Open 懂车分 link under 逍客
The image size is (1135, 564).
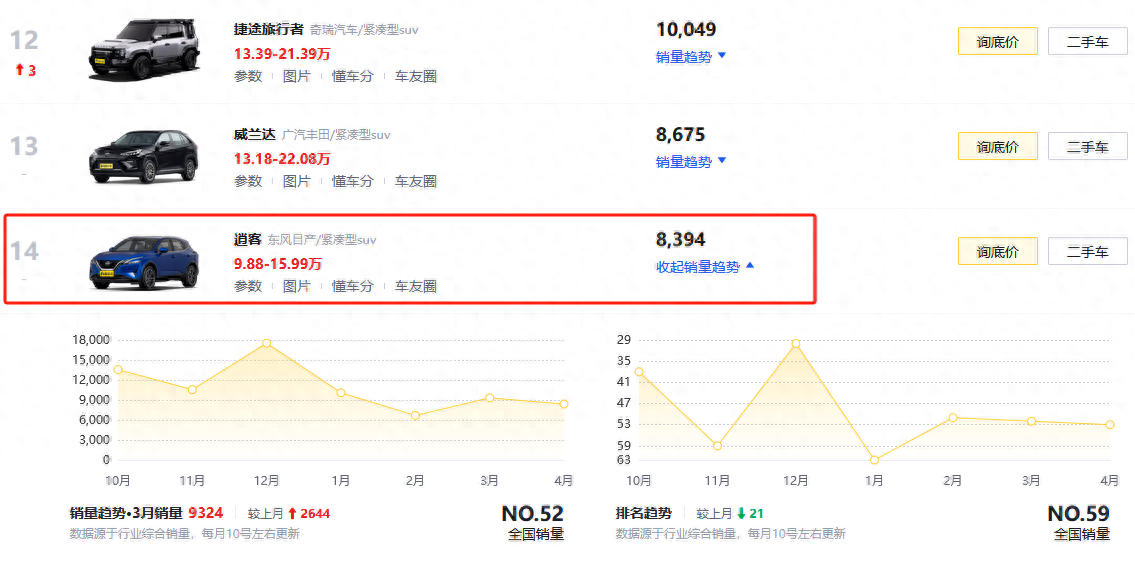[352, 286]
